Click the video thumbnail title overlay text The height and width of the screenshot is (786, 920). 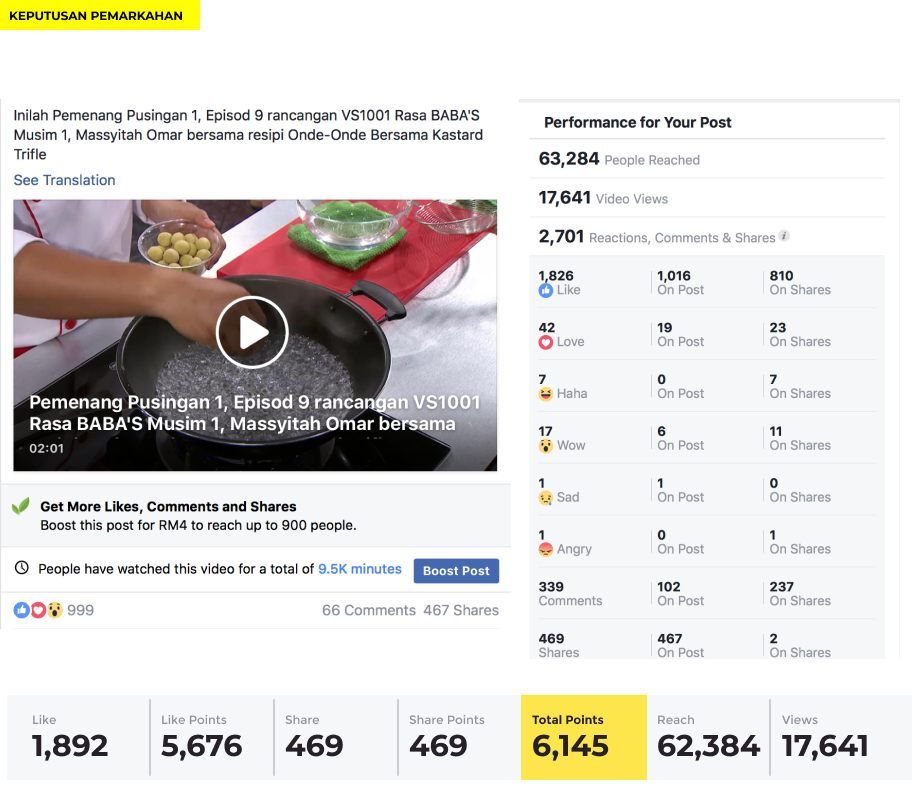click(x=255, y=413)
